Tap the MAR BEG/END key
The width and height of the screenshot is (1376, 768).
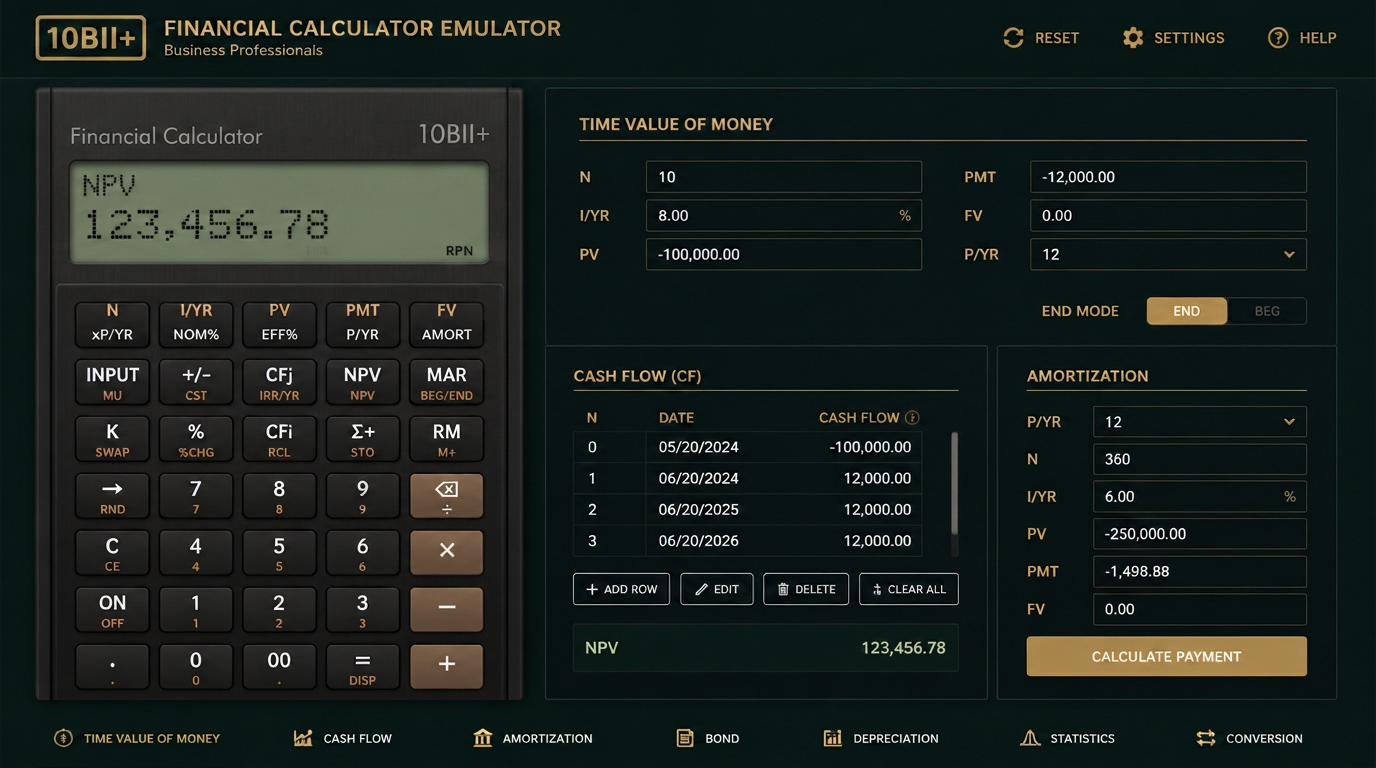click(446, 381)
